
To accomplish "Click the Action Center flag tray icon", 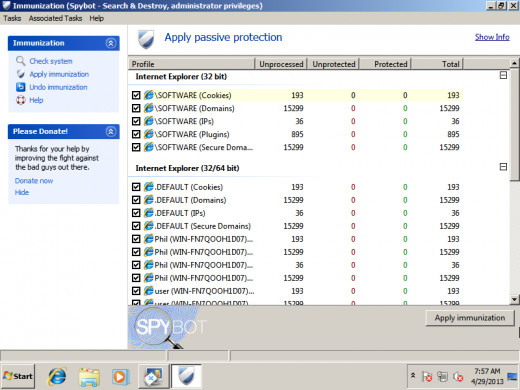I will (427, 377).
